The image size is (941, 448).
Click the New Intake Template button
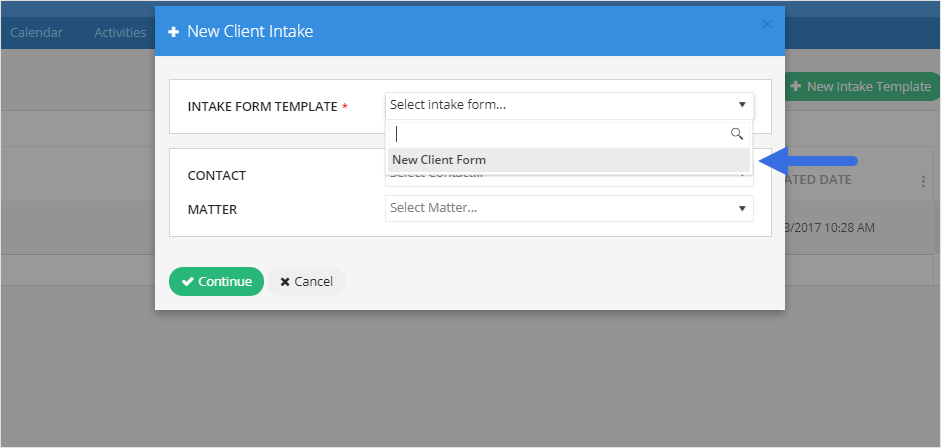pos(862,86)
